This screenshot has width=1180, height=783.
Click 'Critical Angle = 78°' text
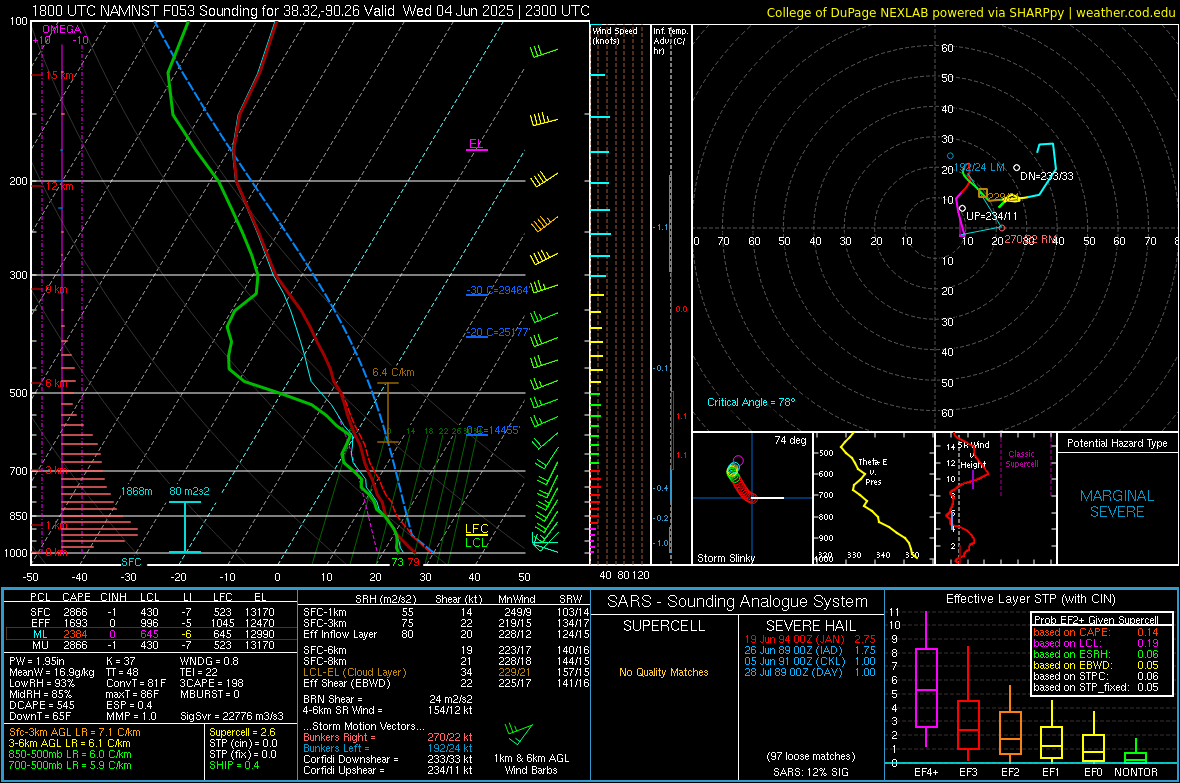tap(751, 402)
